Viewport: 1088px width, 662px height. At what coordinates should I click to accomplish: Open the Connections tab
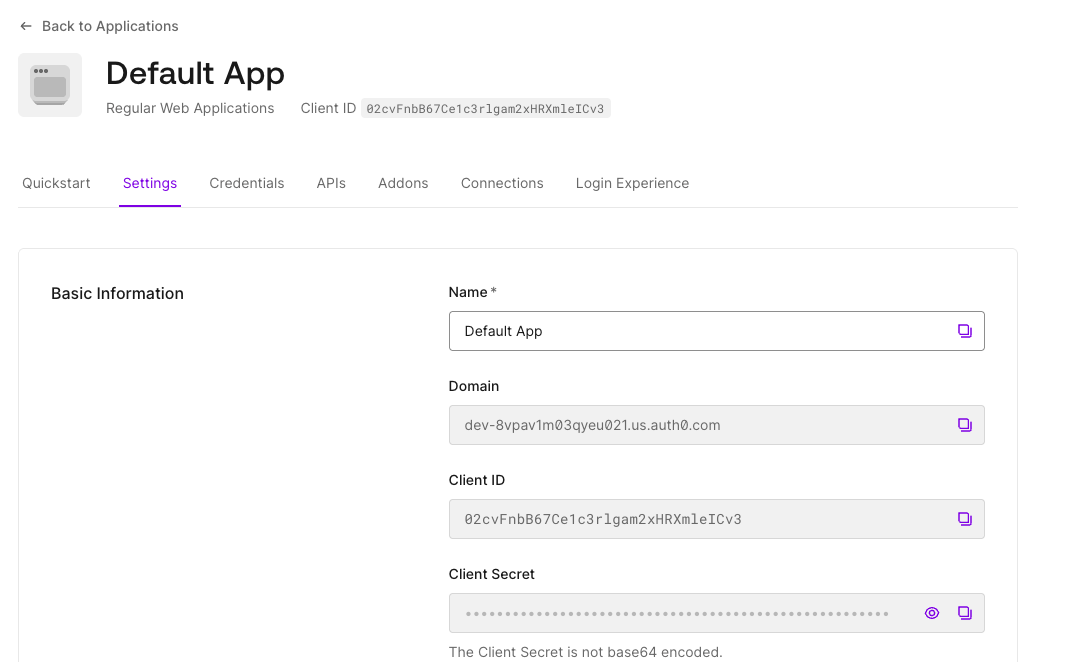tap(502, 183)
